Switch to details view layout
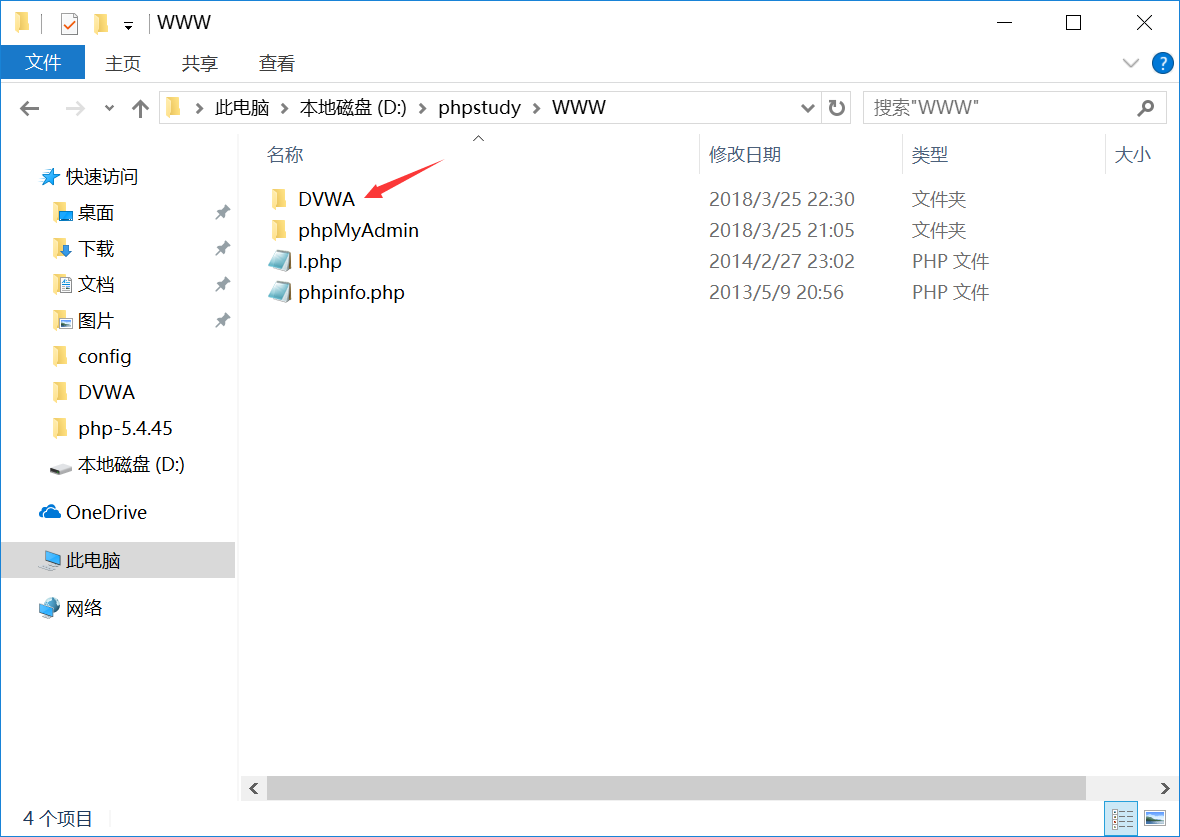 [x=1121, y=818]
